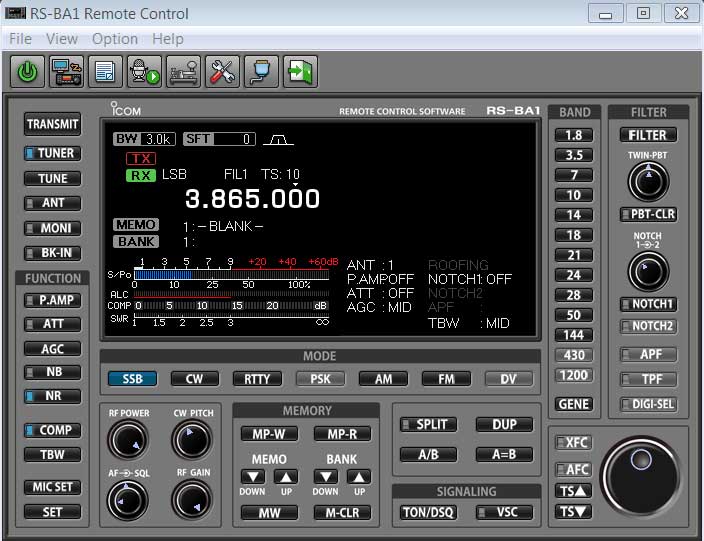Select AM mode
704x541 pixels.
[x=383, y=379]
